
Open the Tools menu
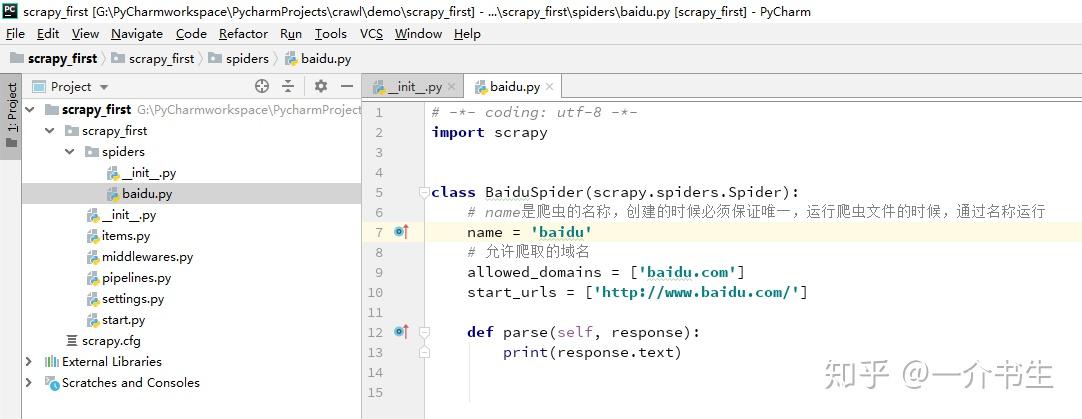coord(331,34)
